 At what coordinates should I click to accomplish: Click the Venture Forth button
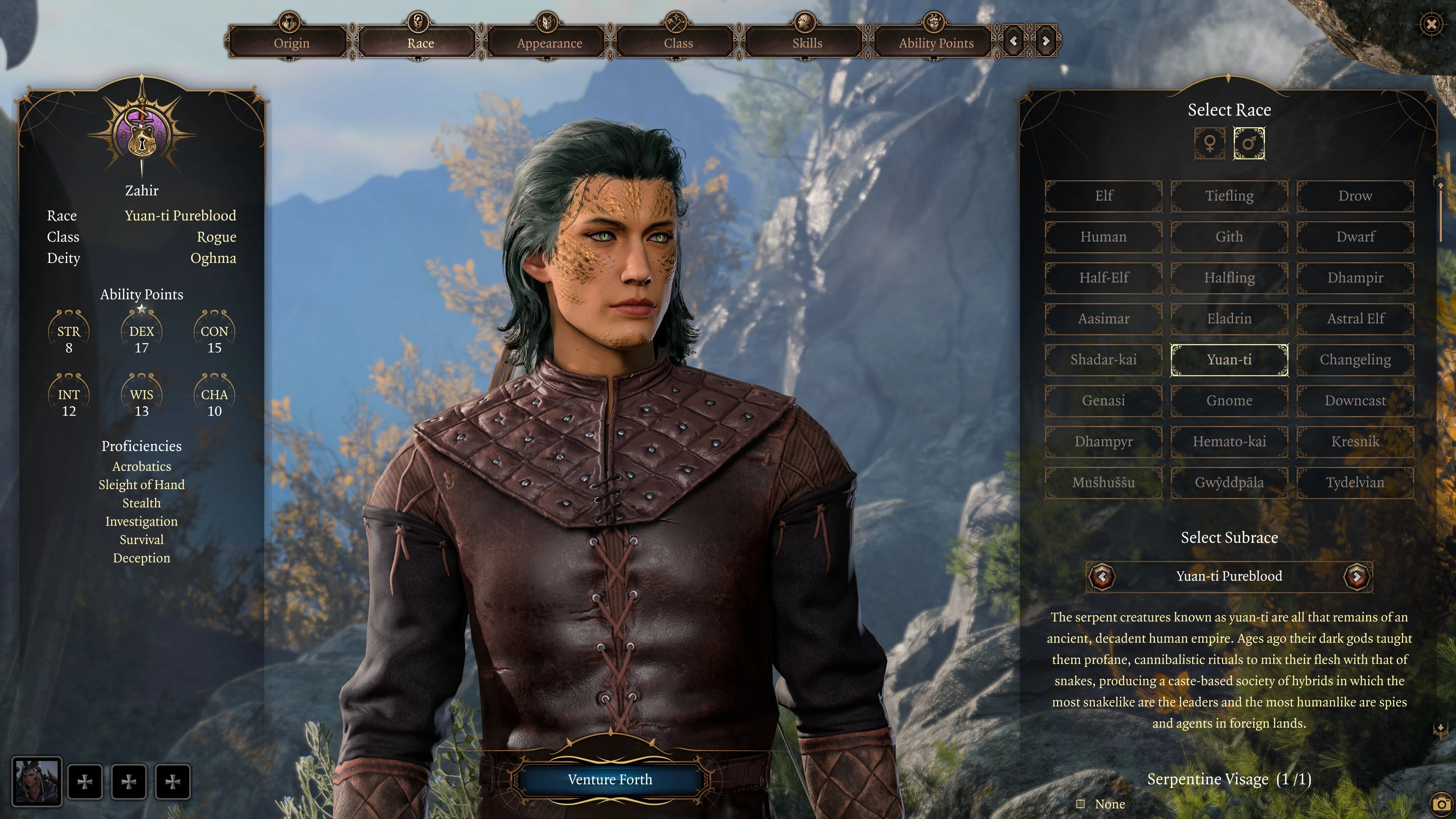click(610, 779)
